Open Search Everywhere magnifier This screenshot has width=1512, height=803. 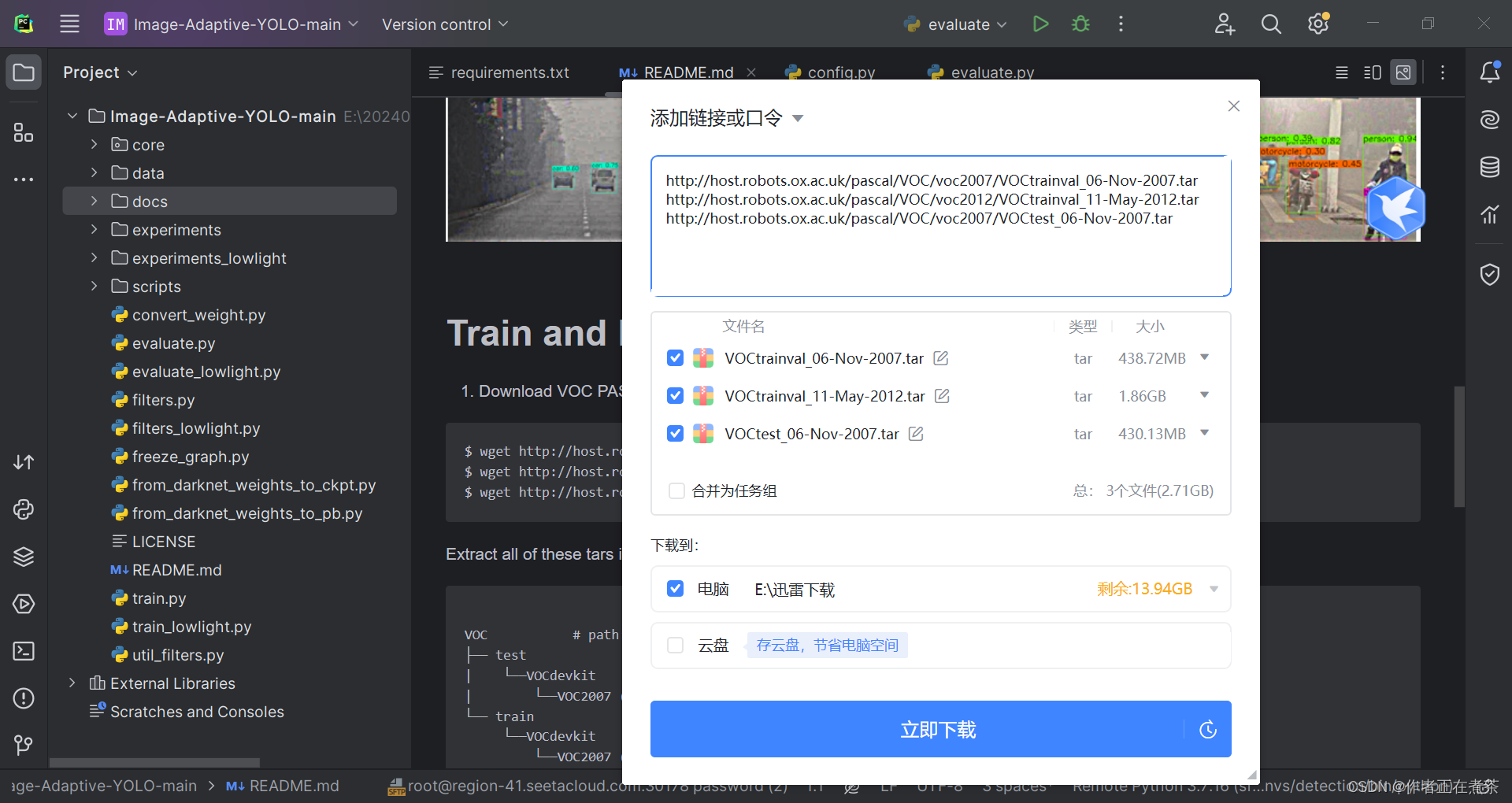point(1270,24)
